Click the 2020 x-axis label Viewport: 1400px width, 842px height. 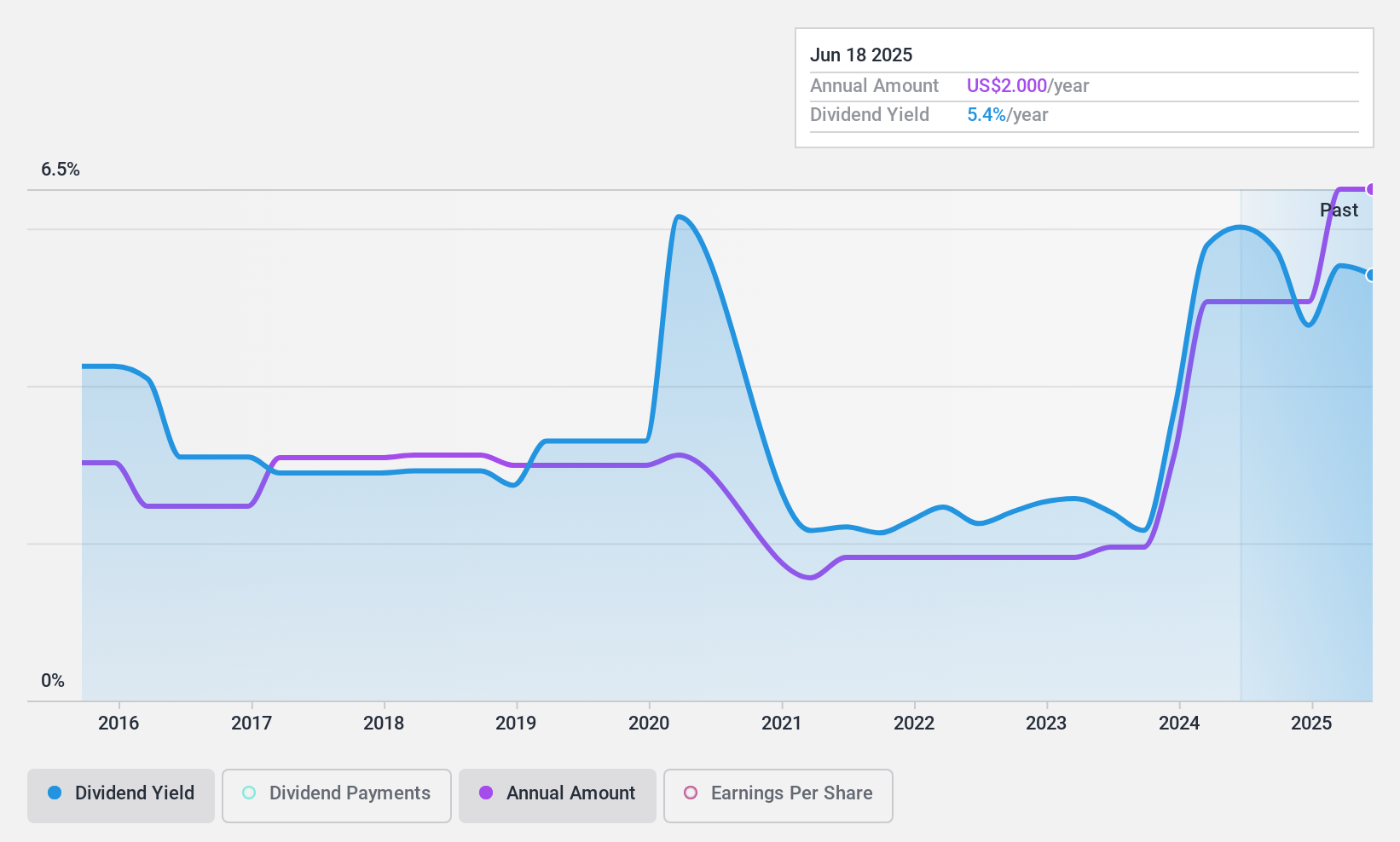tap(649, 724)
